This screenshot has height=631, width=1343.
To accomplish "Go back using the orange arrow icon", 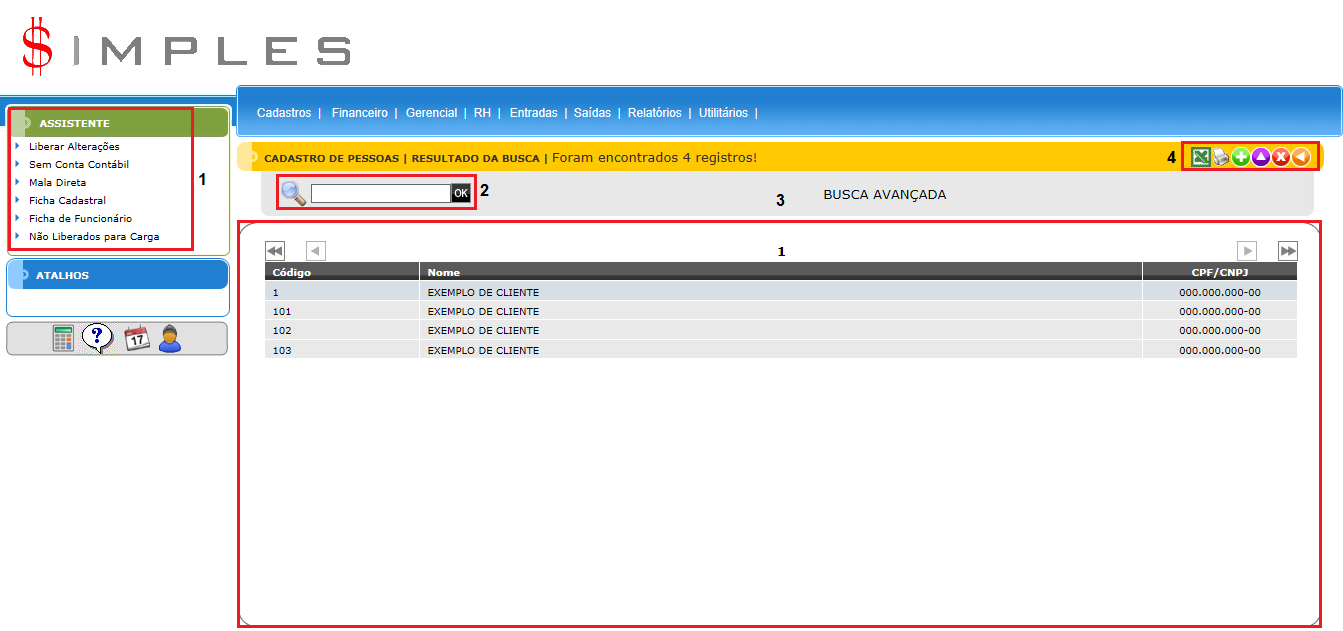I will pos(1300,157).
